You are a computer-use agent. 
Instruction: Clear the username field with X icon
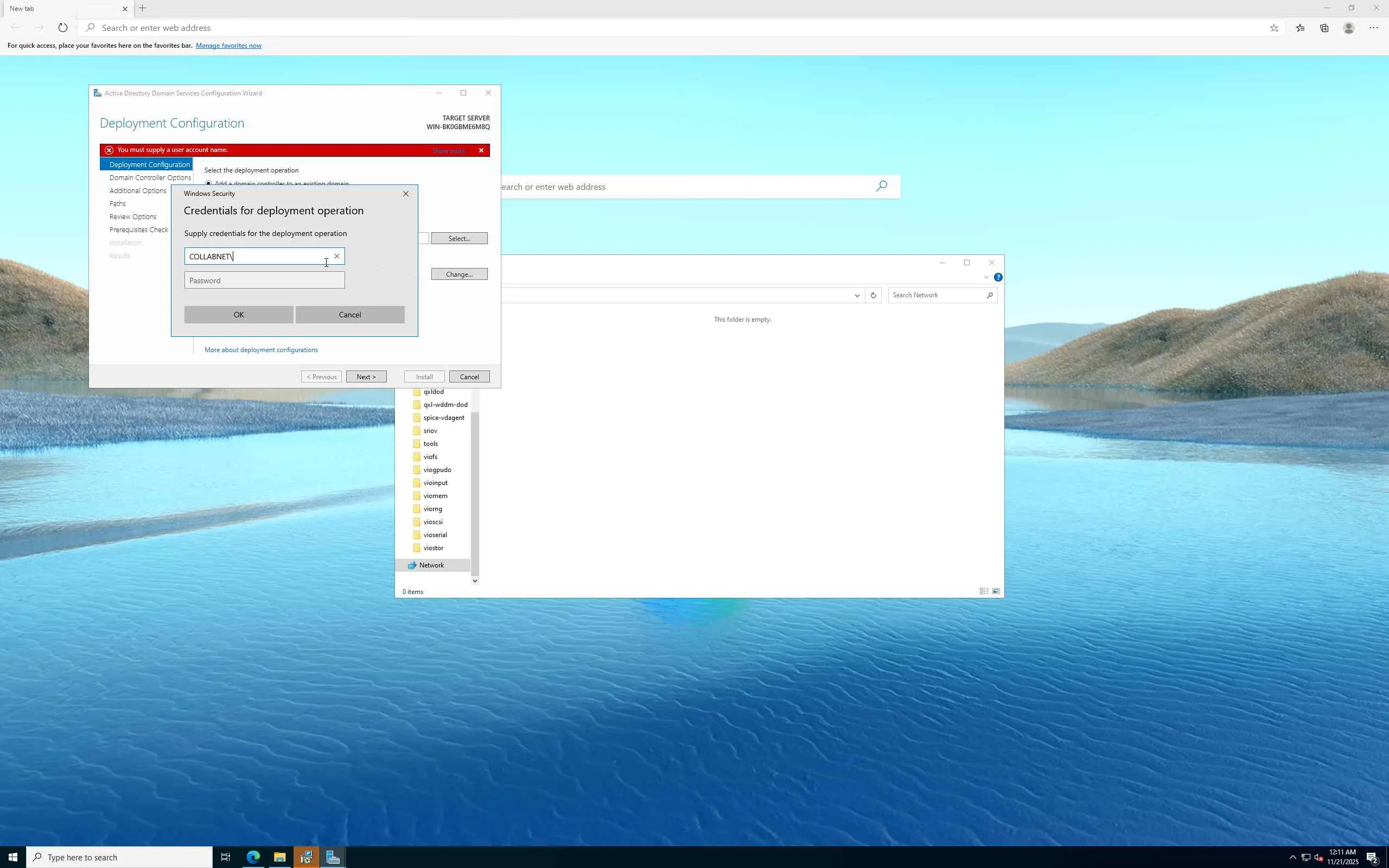coord(337,256)
